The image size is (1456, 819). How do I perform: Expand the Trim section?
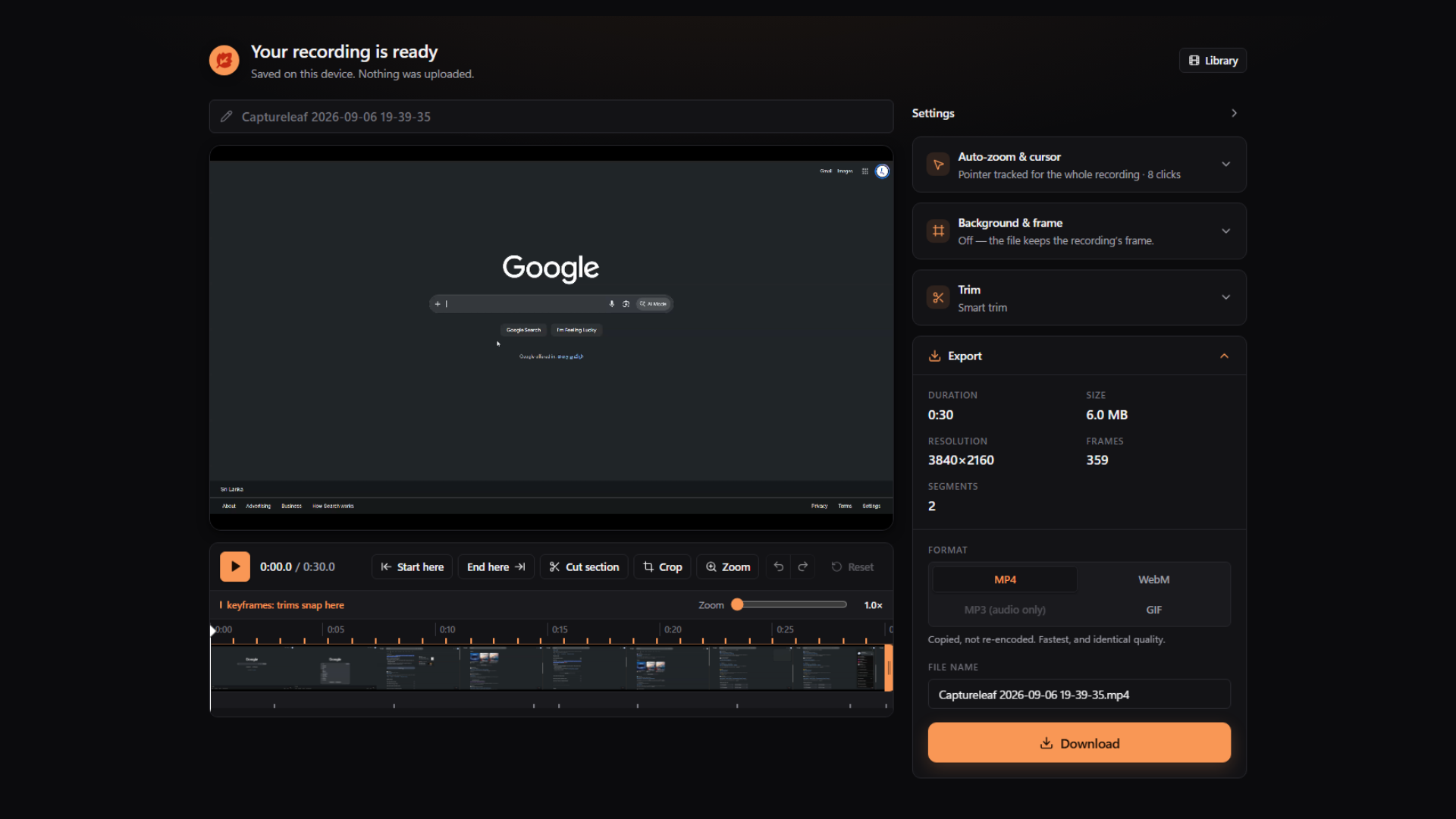tap(1225, 297)
